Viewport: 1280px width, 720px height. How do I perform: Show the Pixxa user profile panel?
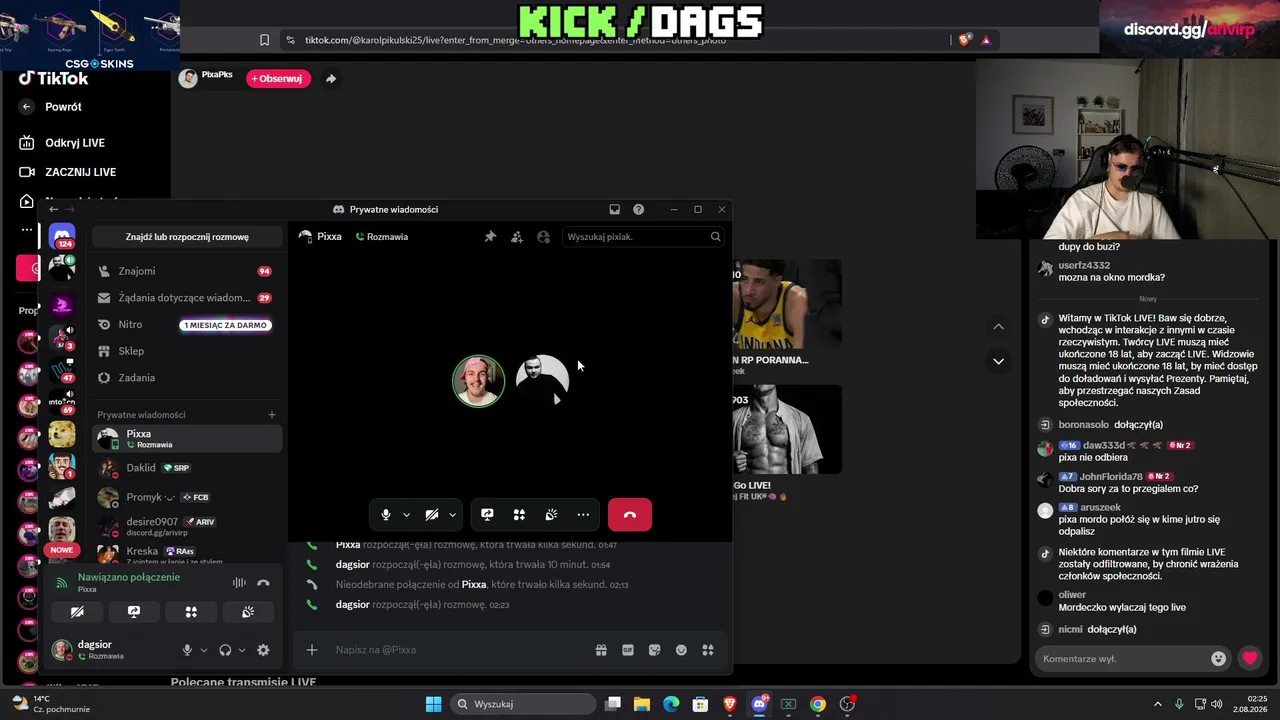pos(544,237)
